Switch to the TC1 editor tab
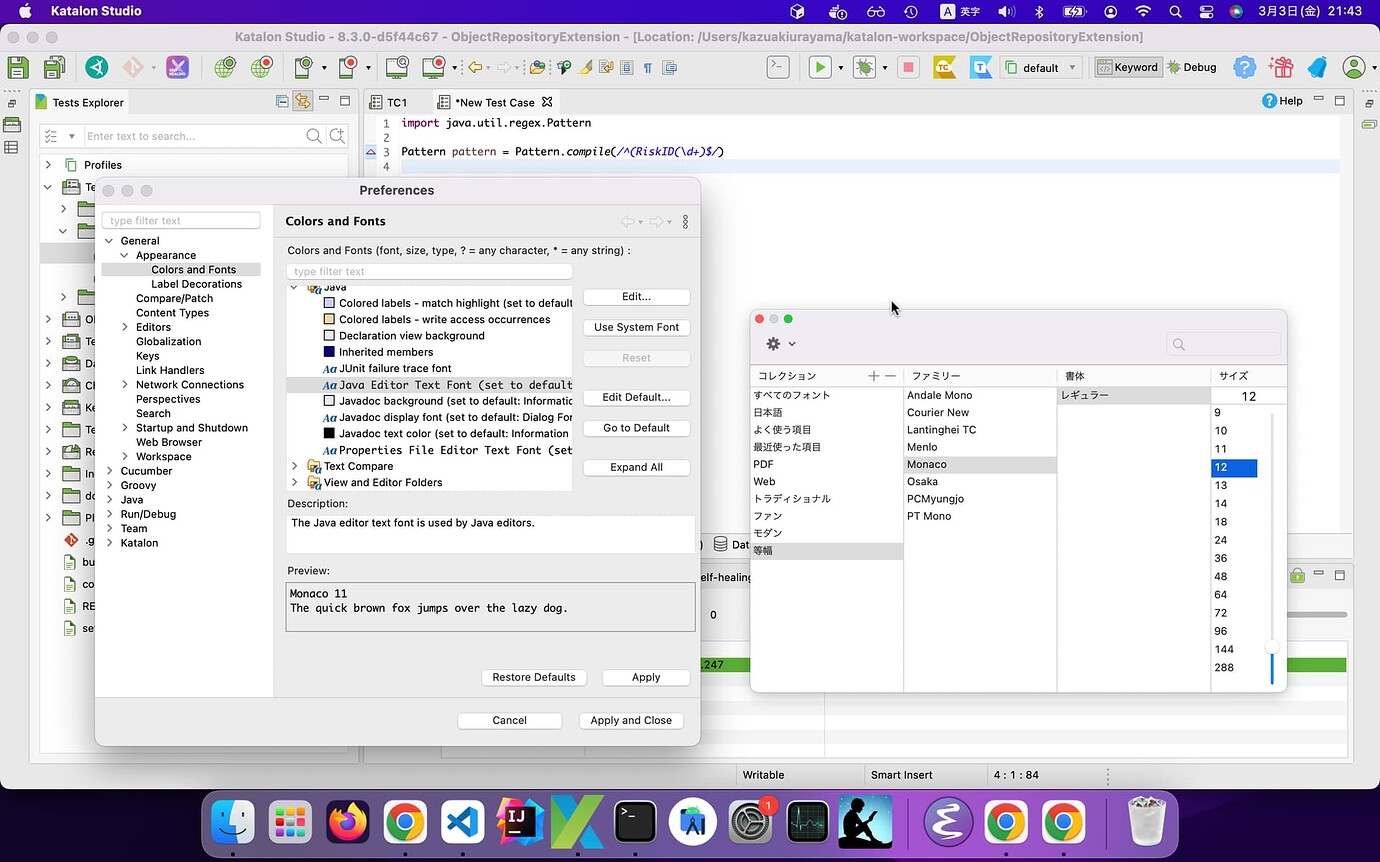Image resolution: width=1380 pixels, height=862 pixels. click(x=395, y=101)
